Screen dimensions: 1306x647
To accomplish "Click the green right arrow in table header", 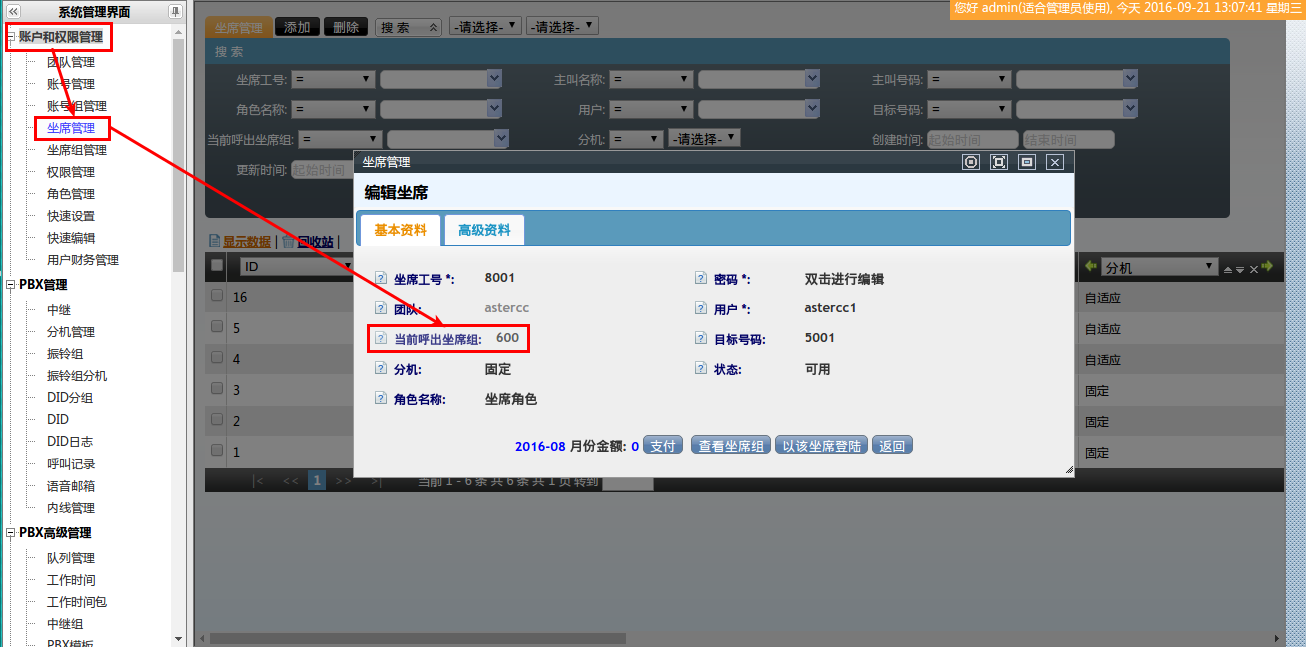I will pos(1267,267).
